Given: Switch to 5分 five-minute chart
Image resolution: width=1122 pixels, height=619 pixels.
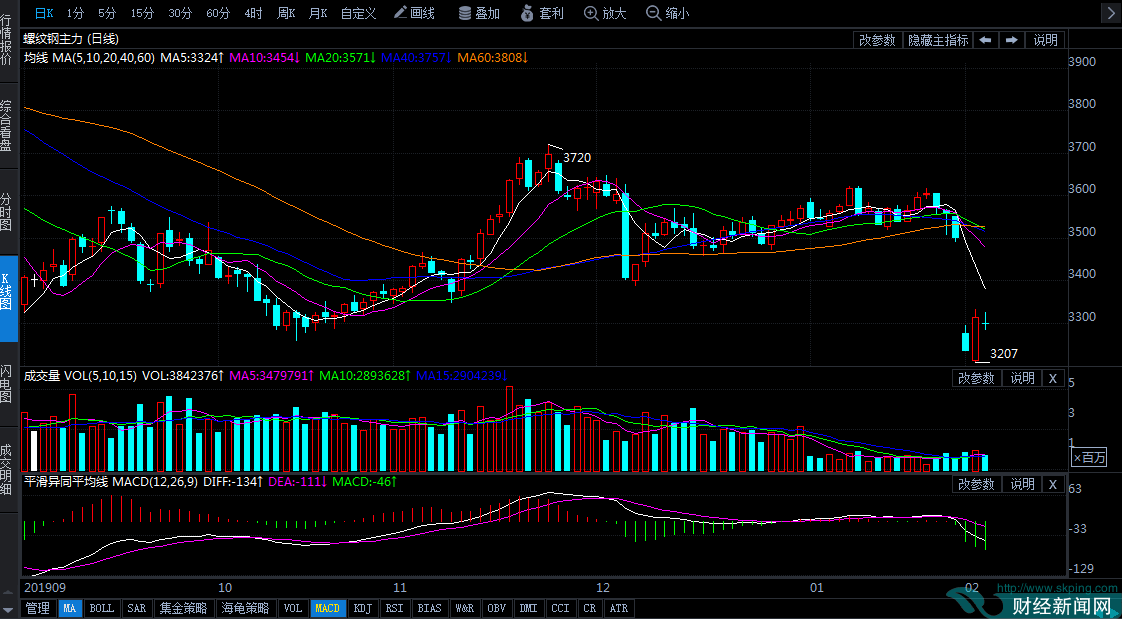Looking at the screenshot, I should (x=107, y=12).
